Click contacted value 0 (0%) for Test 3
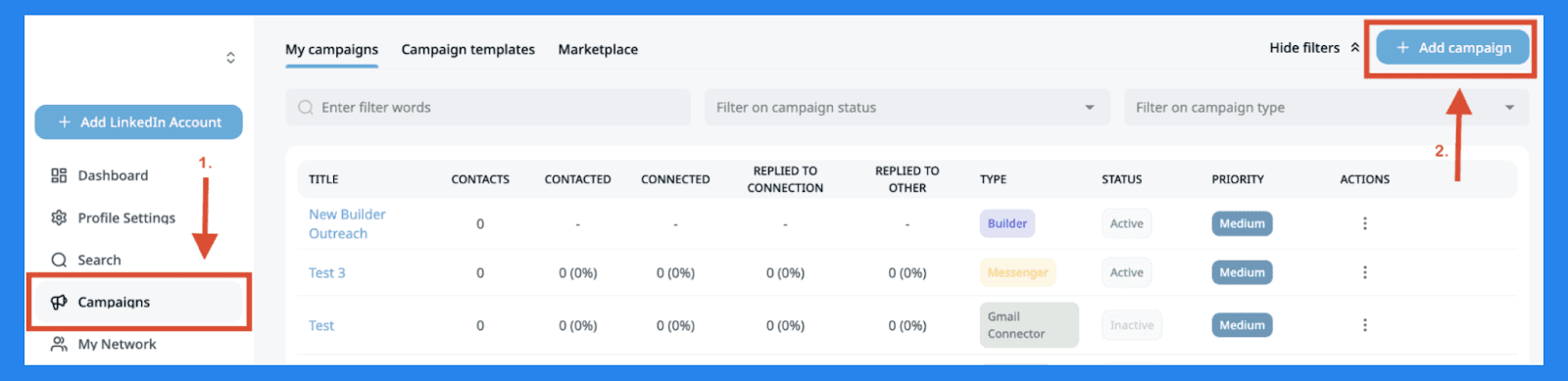Screen dimensions: 1568x381 577,272
